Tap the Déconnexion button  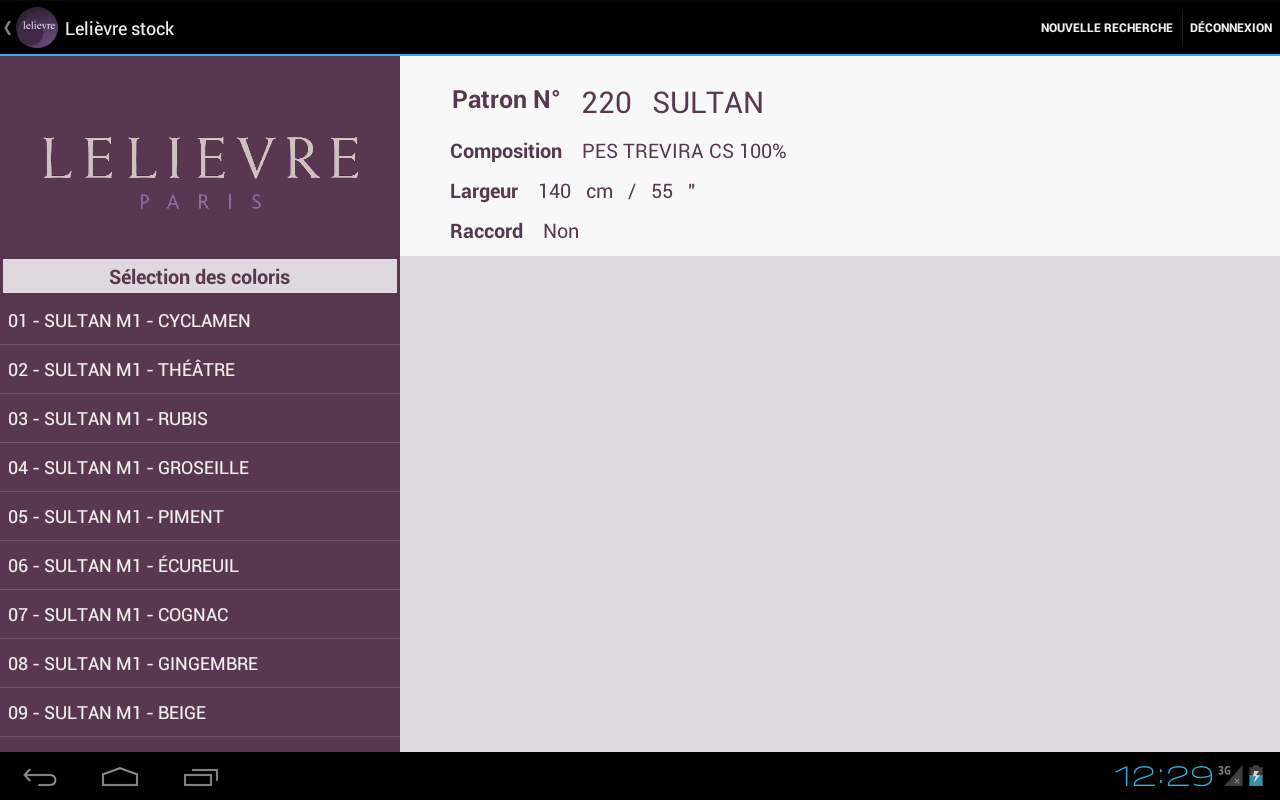[x=1231, y=28]
